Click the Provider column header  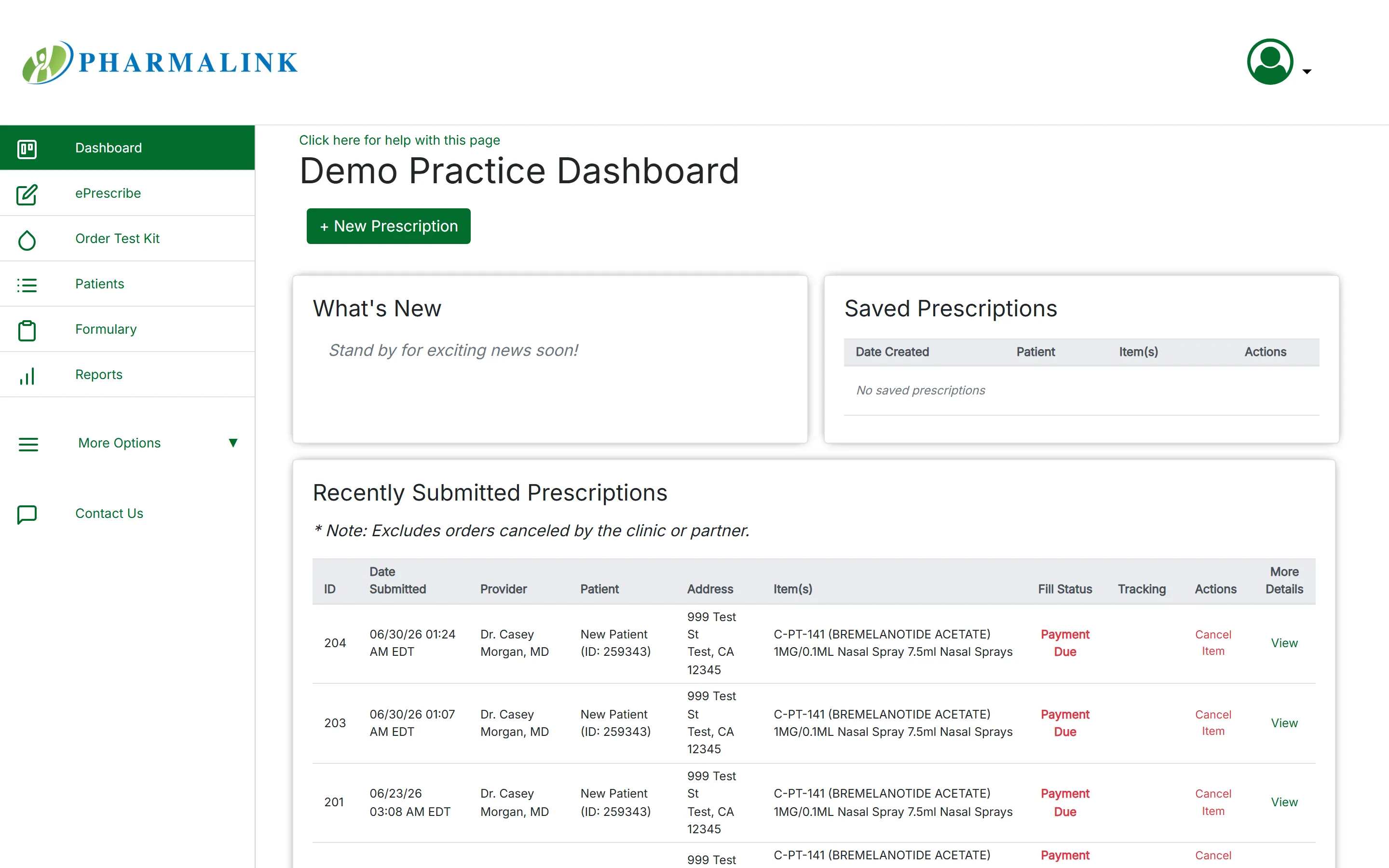504,589
